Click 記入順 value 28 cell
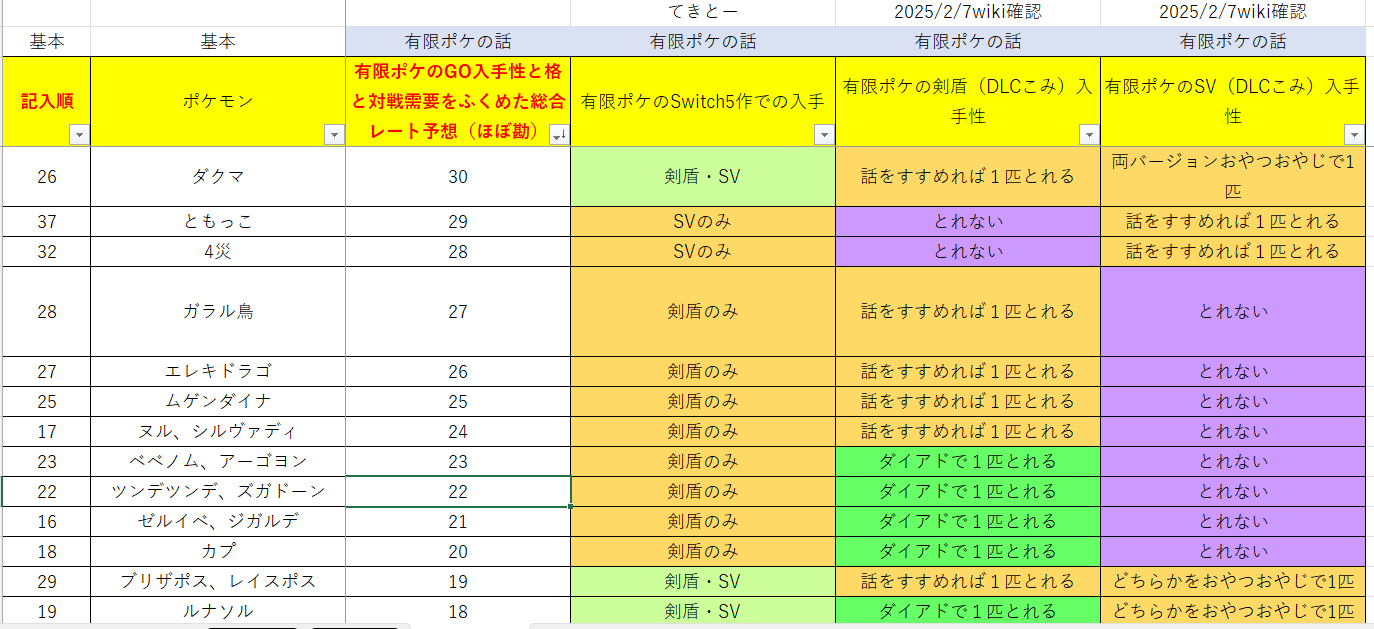This screenshot has height=629, width=1374. [x=46, y=312]
